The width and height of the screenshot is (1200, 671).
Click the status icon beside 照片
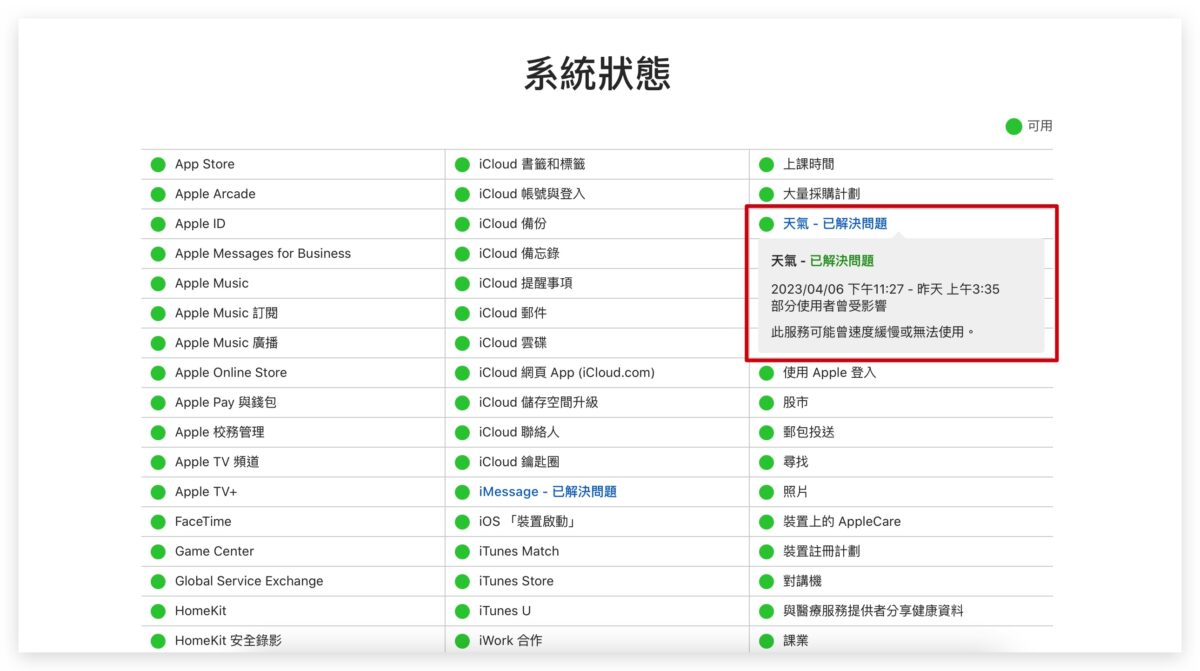(766, 492)
